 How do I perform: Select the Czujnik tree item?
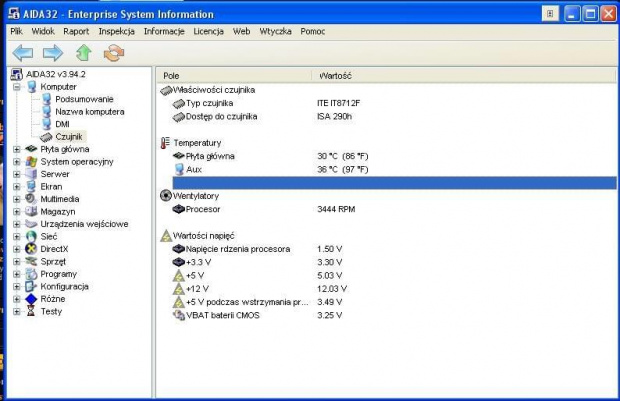click(69, 137)
